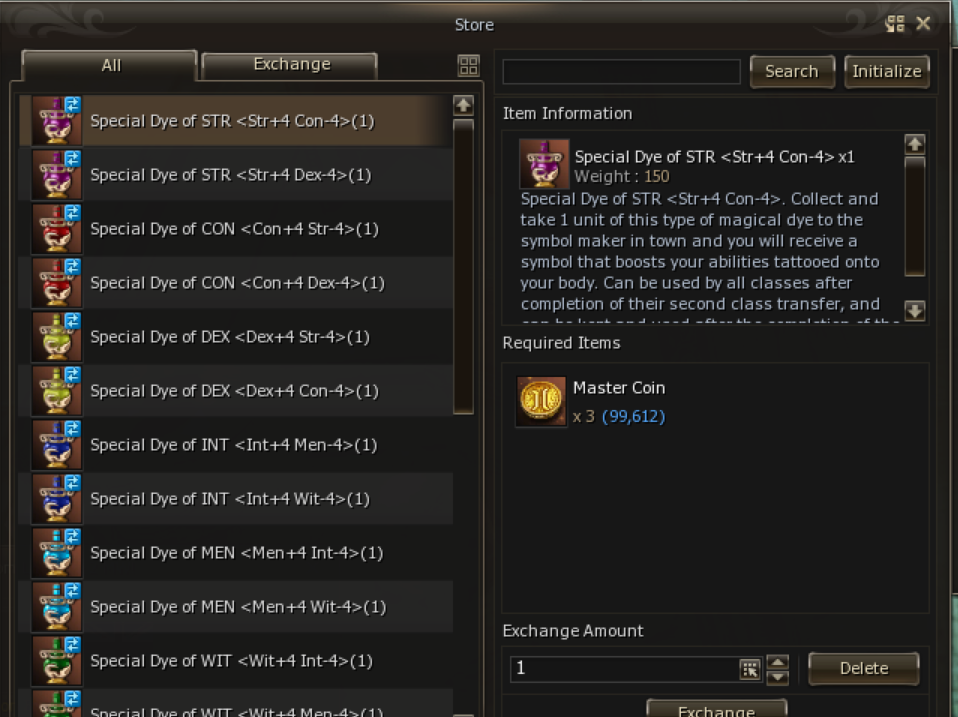Click the blue INT Men-4 dye icon
958x717 pixels.
[57, 445]
